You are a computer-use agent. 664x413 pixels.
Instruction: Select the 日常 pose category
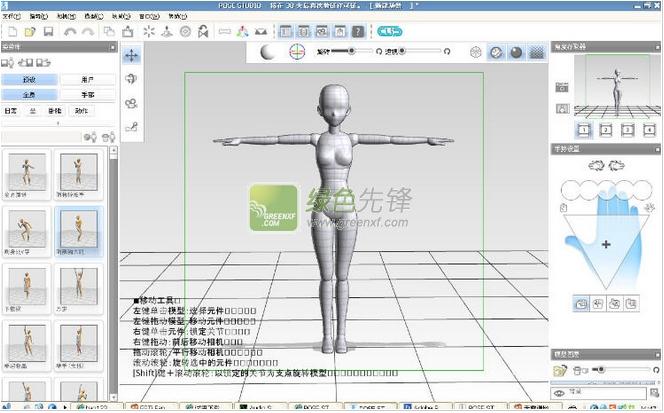(x=11, y=111)
